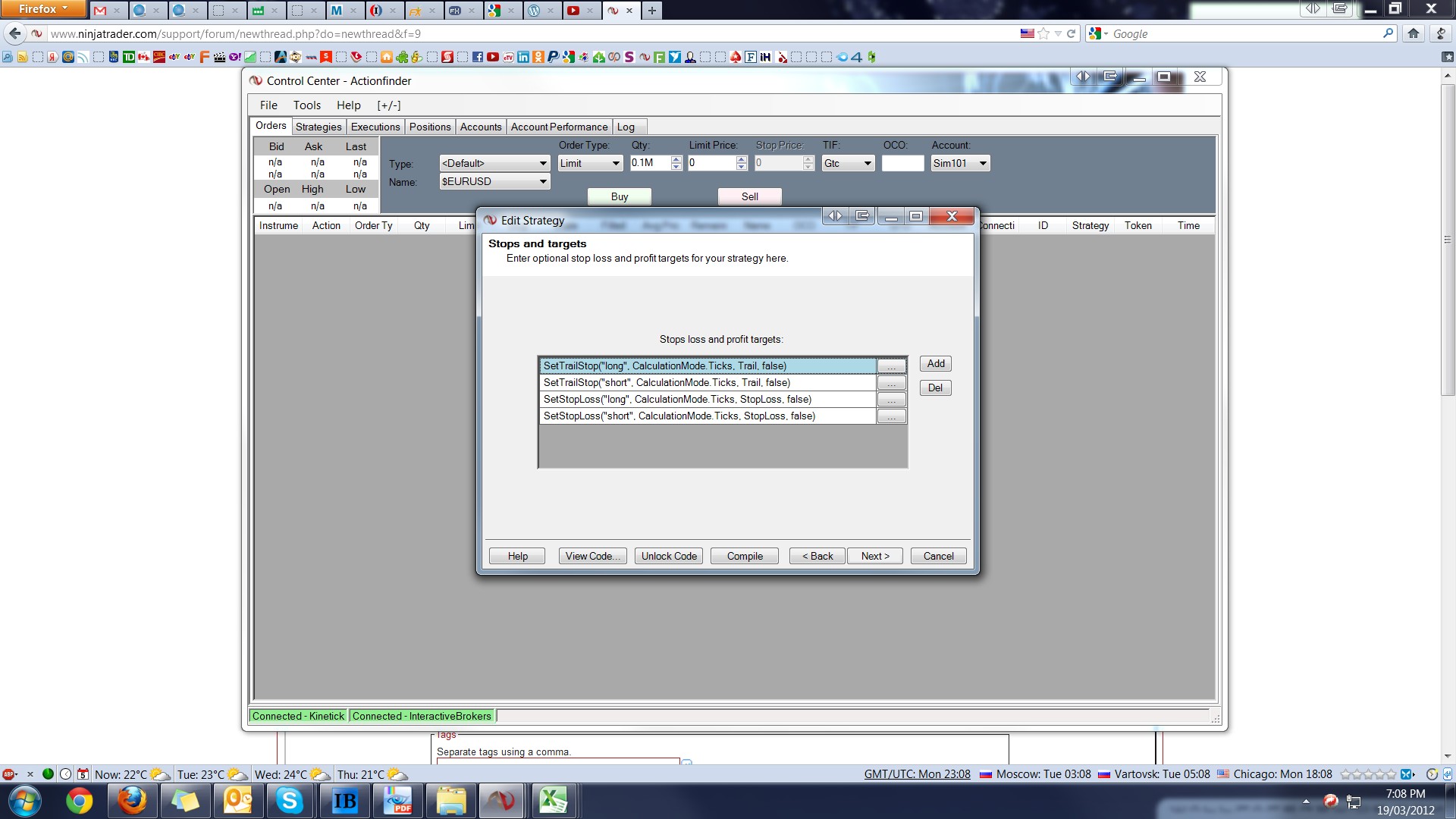Click the browser home icon
The width and height of the screenshot is (1456, 819).
tap(1414, 33)
